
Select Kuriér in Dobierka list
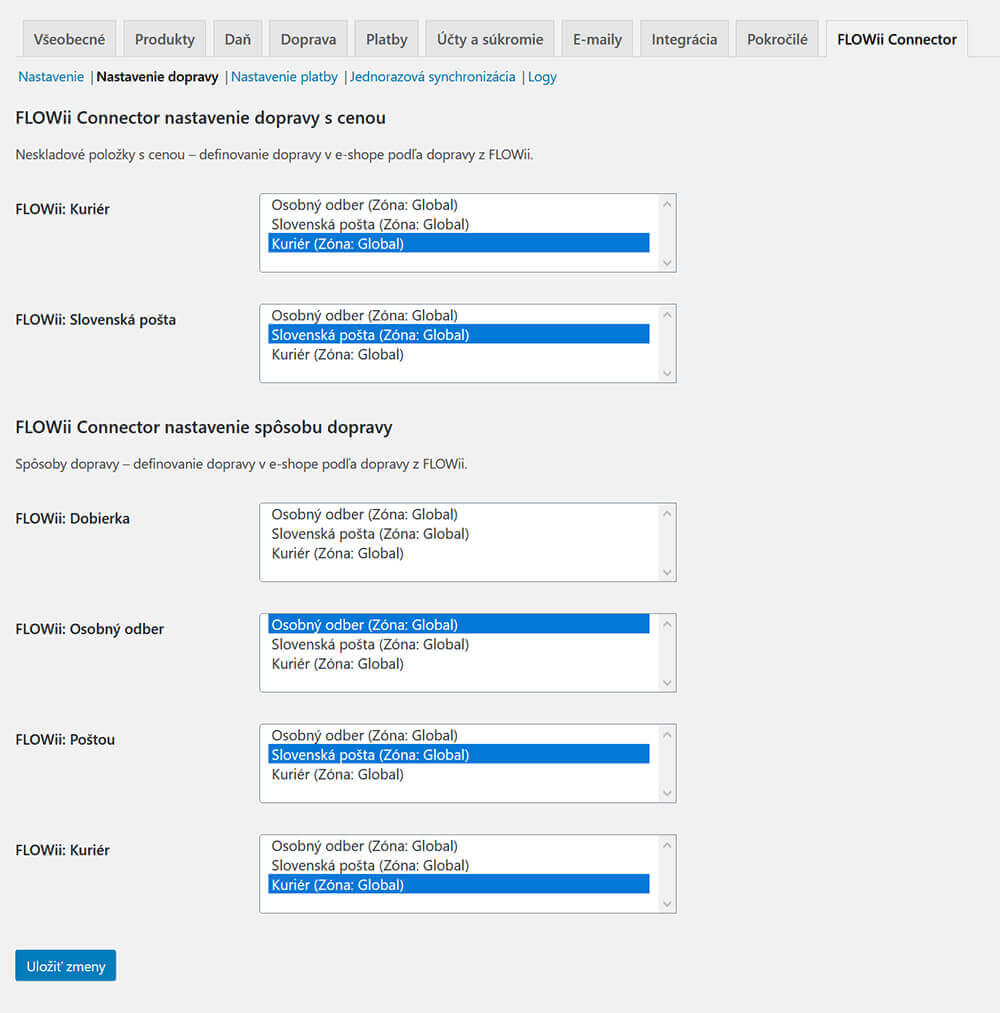(x=459, y=553)
